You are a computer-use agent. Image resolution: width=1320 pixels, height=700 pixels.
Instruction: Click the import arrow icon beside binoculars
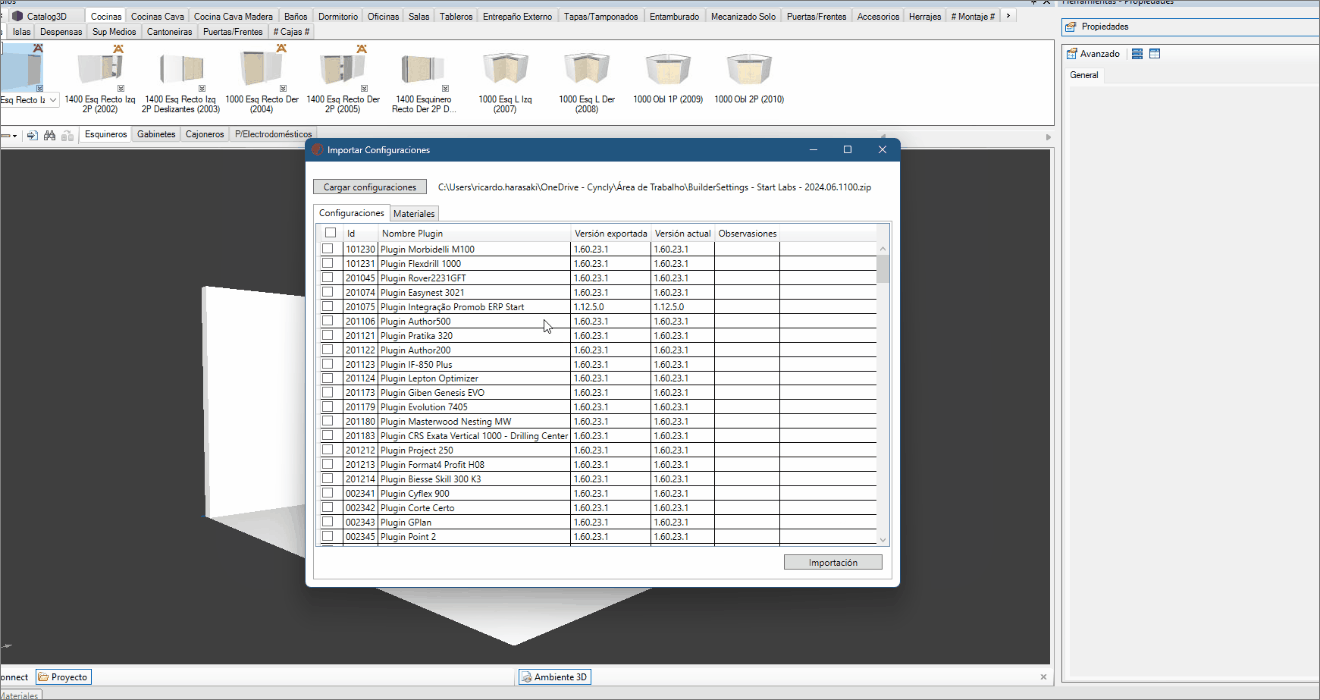click(x=32, y=135)
